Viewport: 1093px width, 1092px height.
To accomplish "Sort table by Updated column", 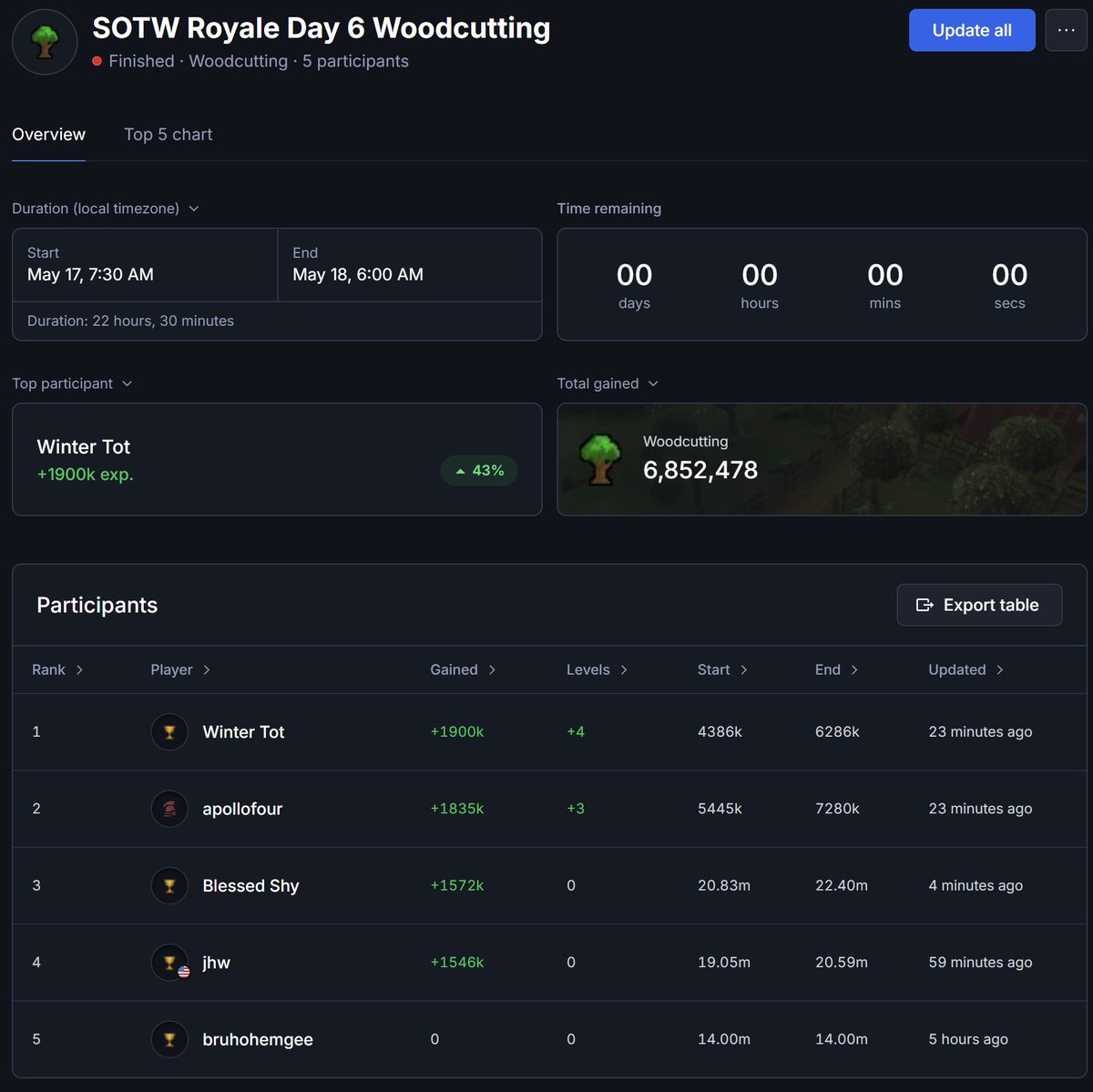I will [965, 669].
